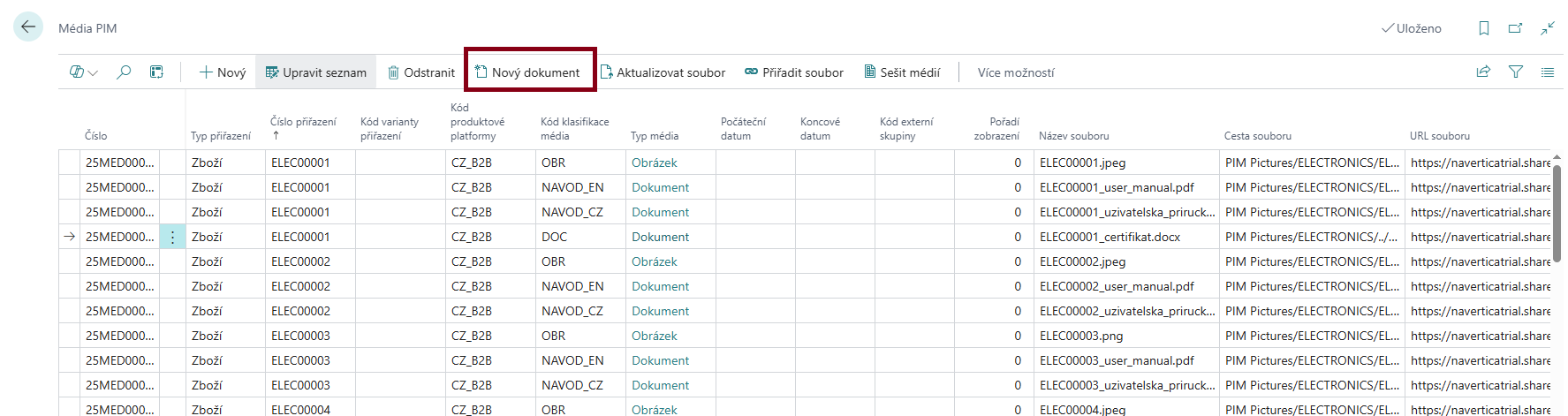Toggle the list view layout icon
This screenshot has height=416, width=1568.
(x=1548, y=72)
